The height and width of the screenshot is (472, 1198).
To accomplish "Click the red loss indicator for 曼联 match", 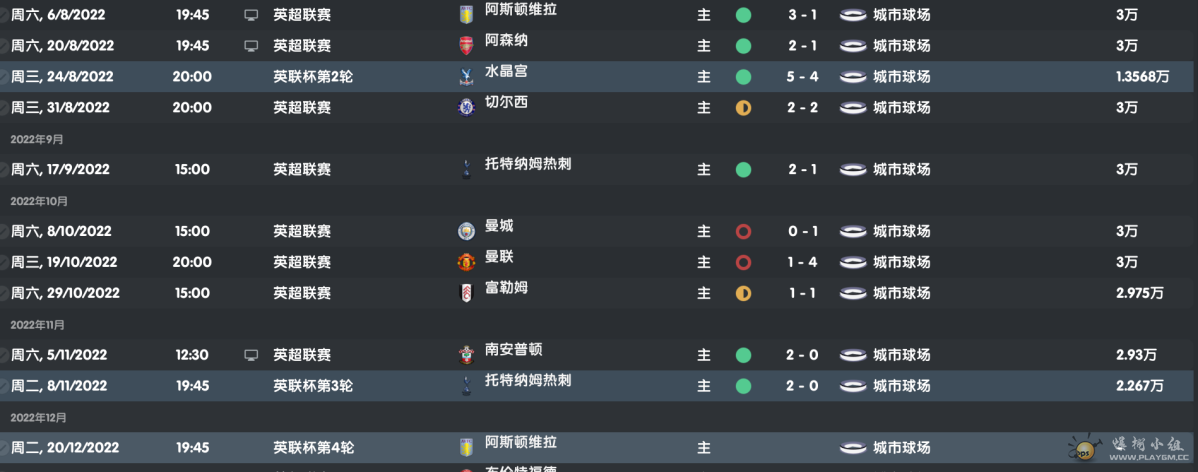I will pos(743,263).
